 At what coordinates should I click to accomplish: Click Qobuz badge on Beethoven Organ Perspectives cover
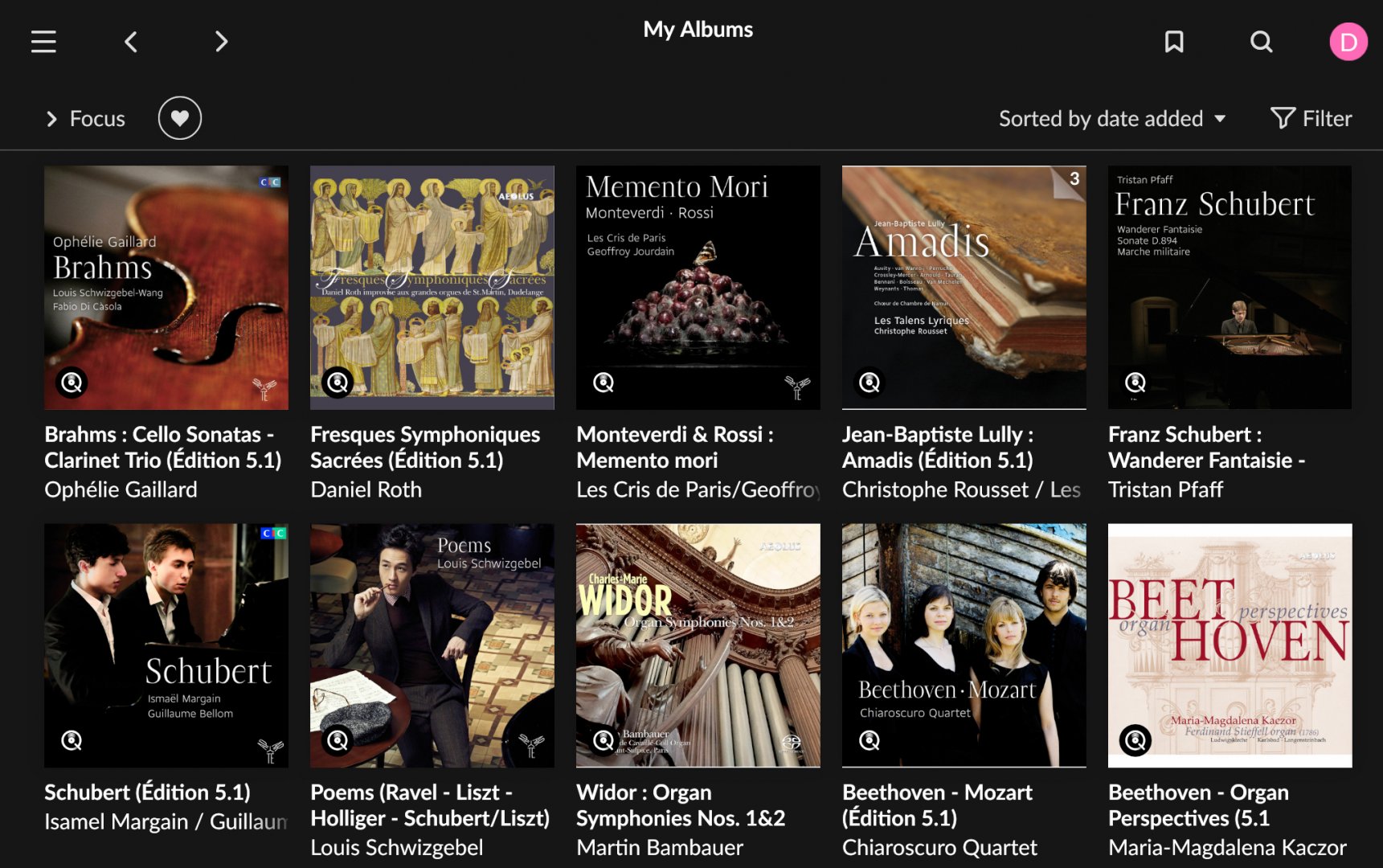coord(1135,740)
